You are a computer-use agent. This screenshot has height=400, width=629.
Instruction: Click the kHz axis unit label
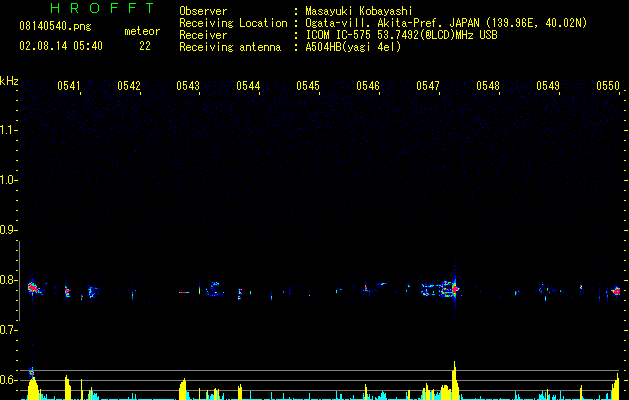(9, 81)
